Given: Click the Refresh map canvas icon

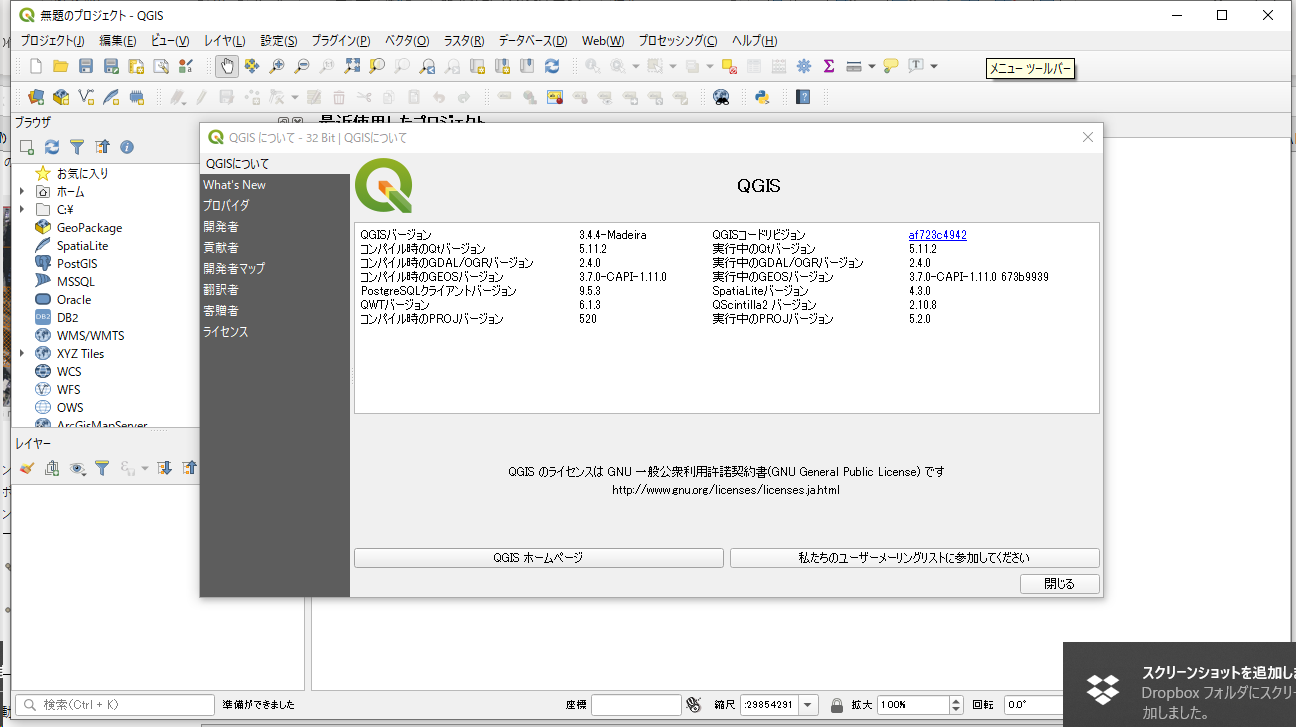Looking at the screenshot, I should [552, 66].
